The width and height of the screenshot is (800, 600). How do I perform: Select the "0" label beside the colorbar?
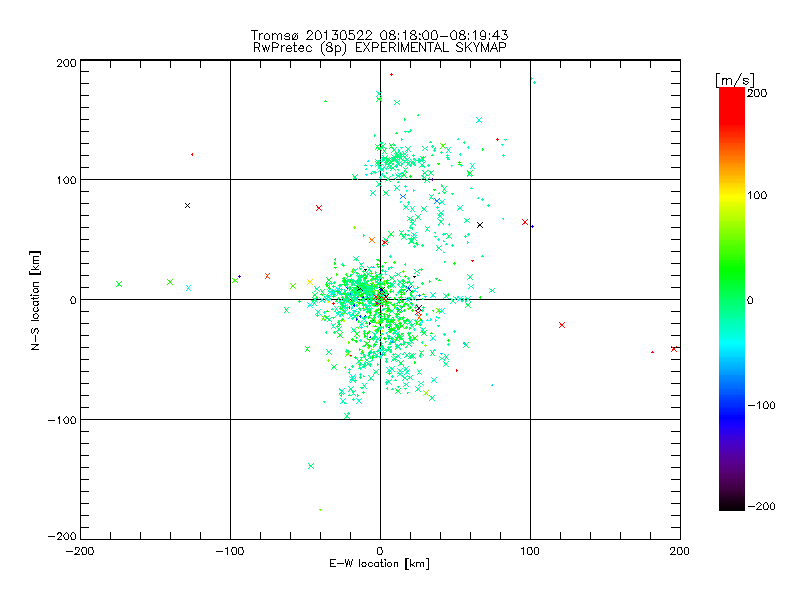(750, 300)
